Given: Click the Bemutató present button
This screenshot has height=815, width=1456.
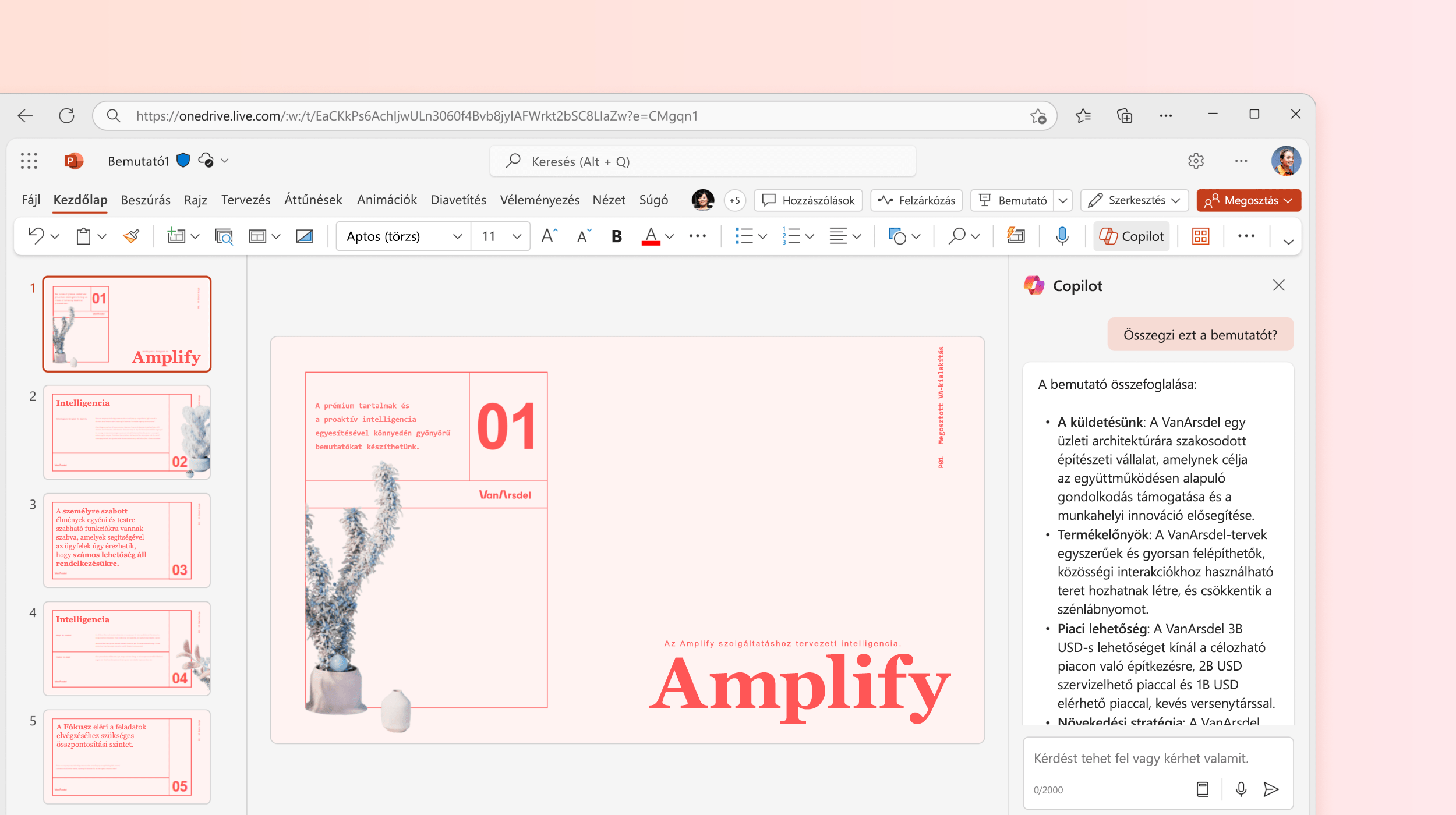Looking at the screenshot, I should tap(1013, 200).
